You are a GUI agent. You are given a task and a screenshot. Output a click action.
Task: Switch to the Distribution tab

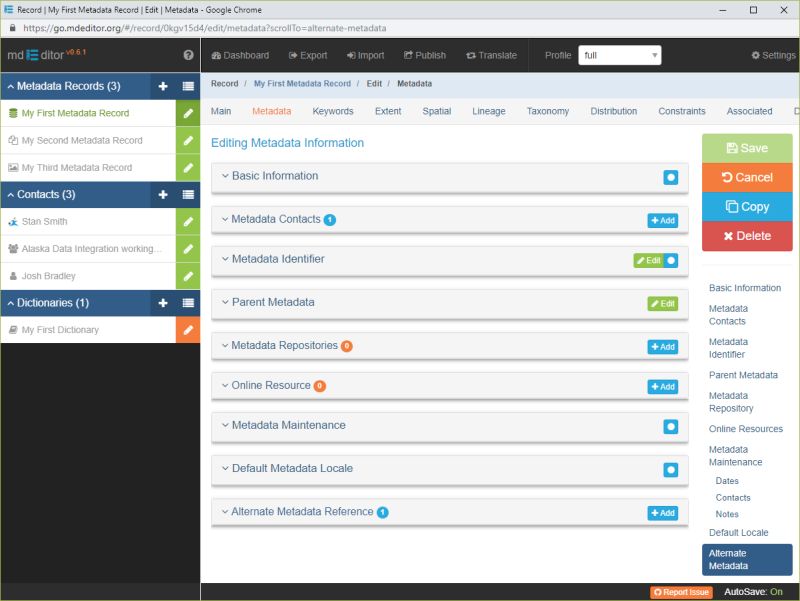[x=614, y=111]
